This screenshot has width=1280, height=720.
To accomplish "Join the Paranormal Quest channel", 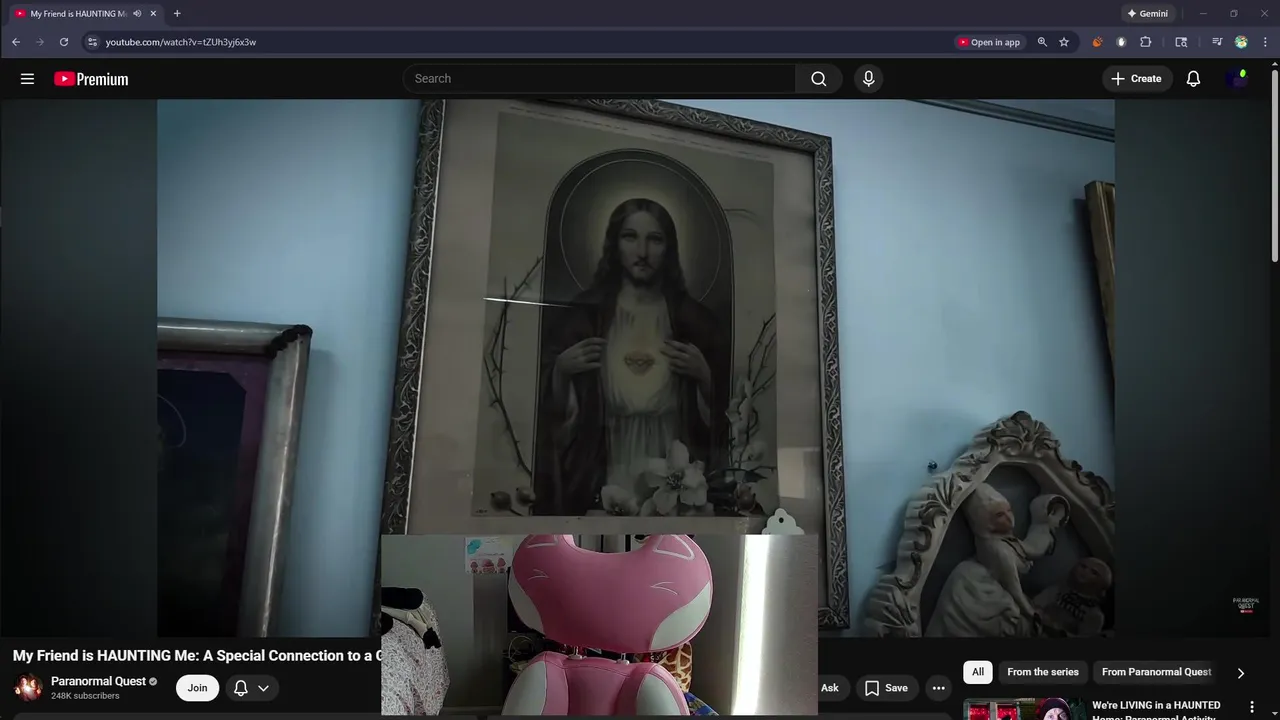I will coord(197,688).
